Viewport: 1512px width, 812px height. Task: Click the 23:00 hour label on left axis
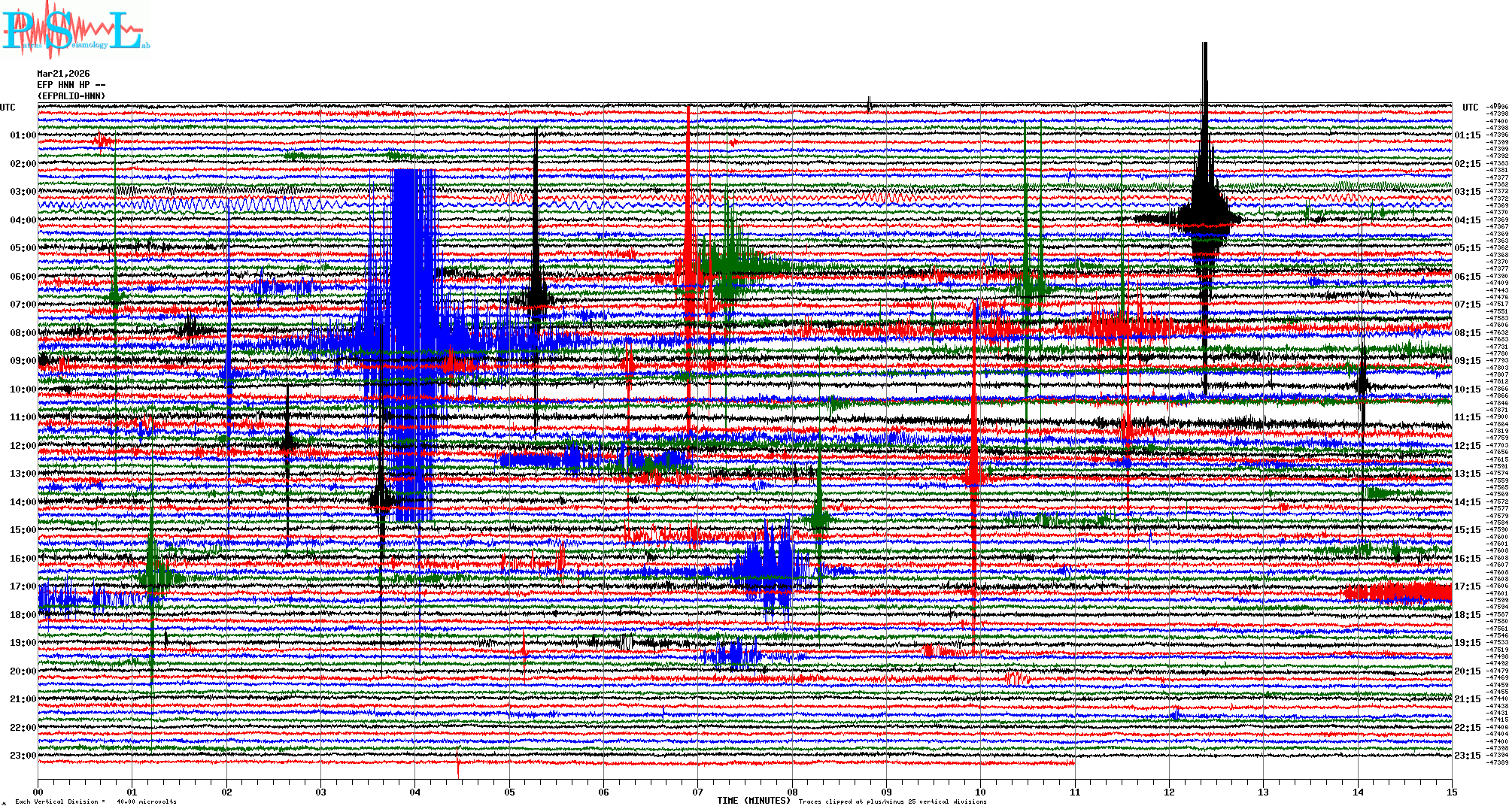pyautogui.click(x=23, y=756)
